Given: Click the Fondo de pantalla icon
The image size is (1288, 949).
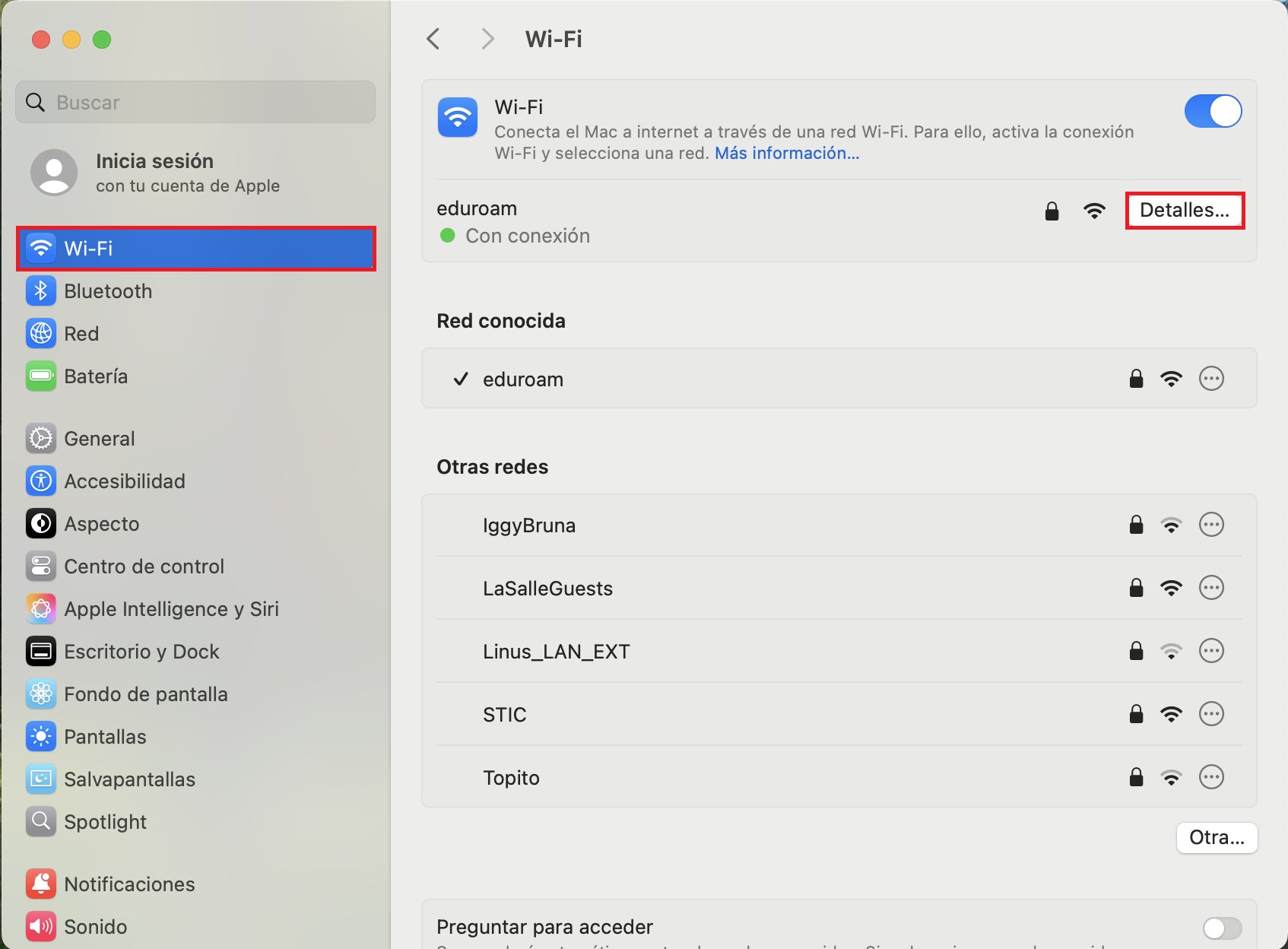Looking at the screenshot, I should [x=41, y=694].
